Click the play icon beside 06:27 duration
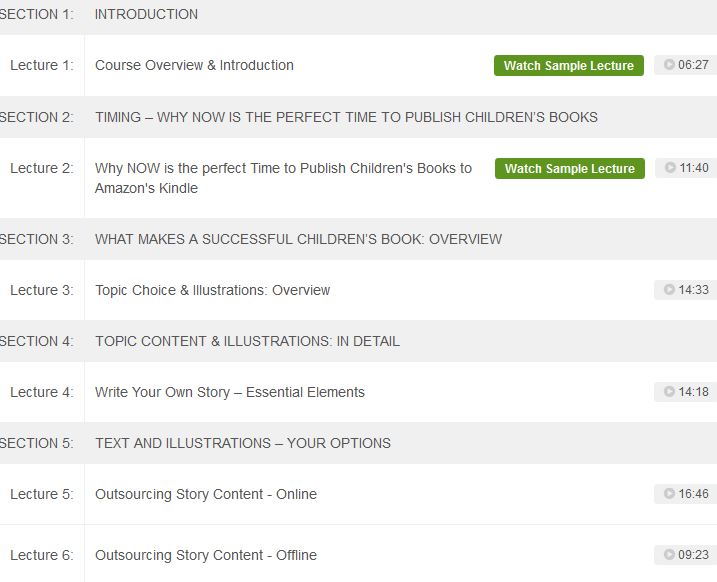 click(669, 64)
